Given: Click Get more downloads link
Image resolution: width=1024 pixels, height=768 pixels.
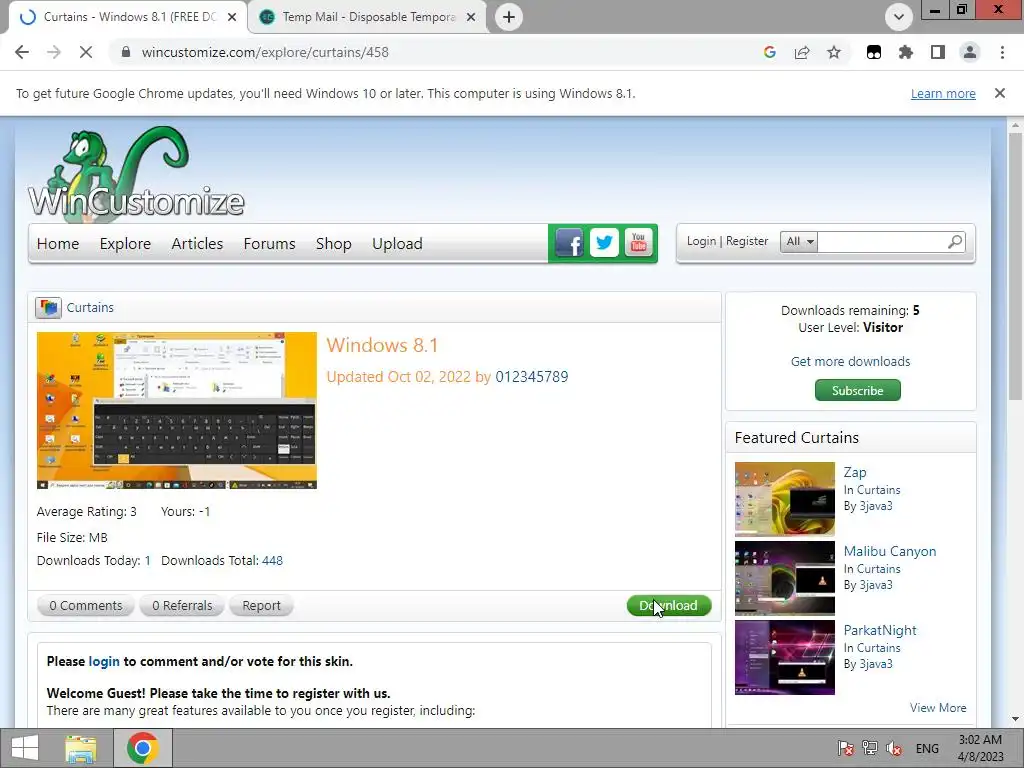Looking at the screenshot, I should (850, 361).
